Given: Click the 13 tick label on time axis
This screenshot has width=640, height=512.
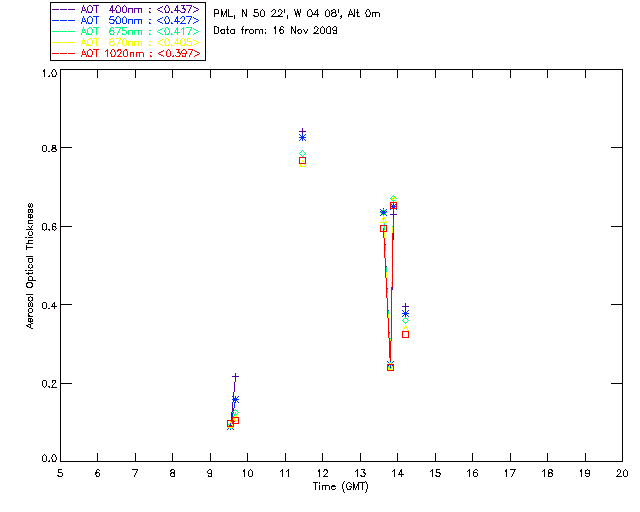Looking at the screenshot, I should (x=360, y=473).
